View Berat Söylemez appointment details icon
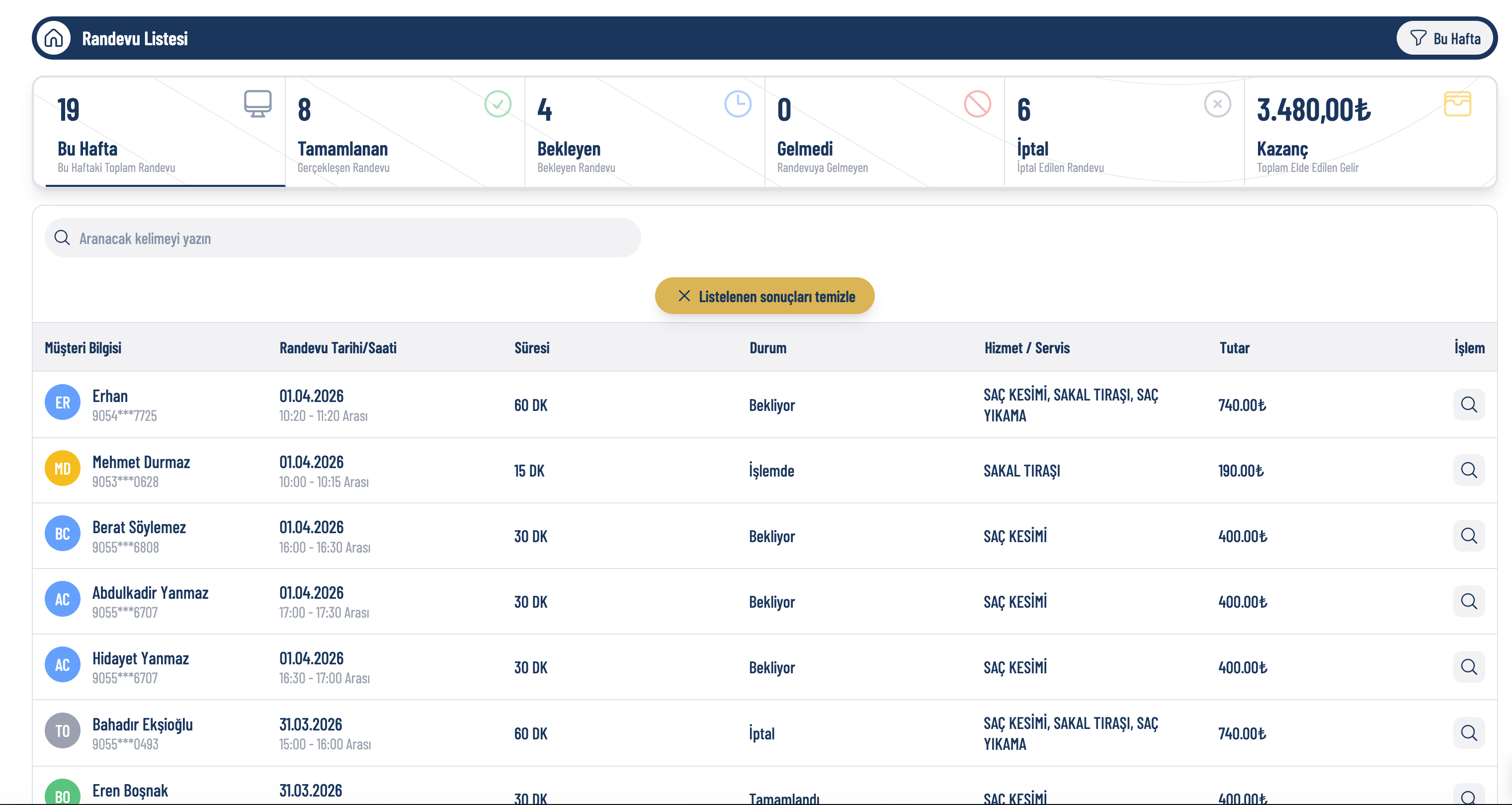 (1469, 536)
